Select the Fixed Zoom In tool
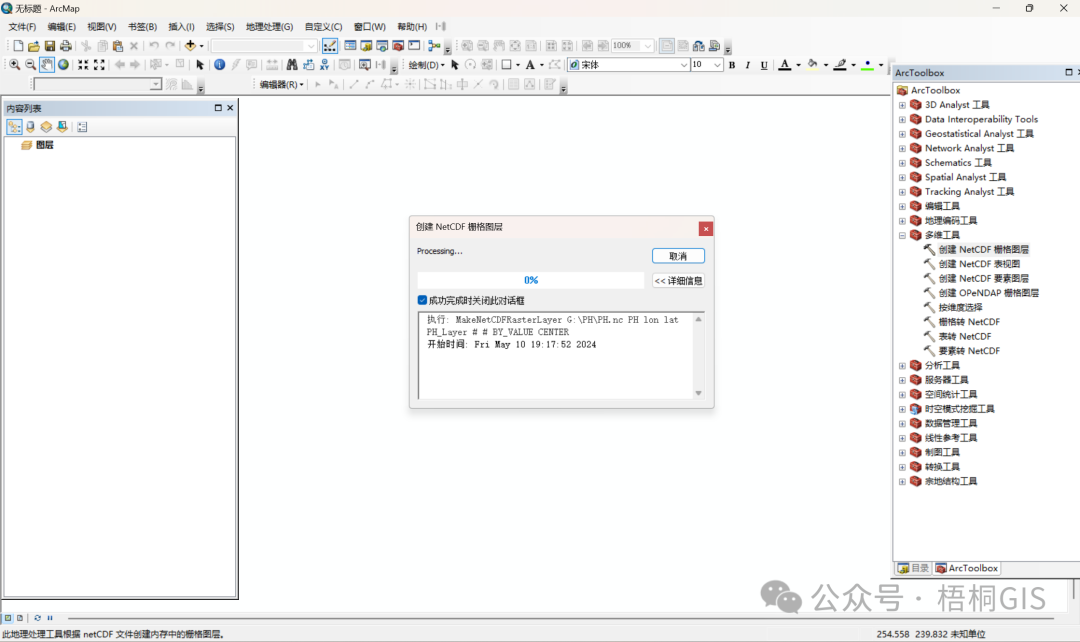 pos(83,65)
